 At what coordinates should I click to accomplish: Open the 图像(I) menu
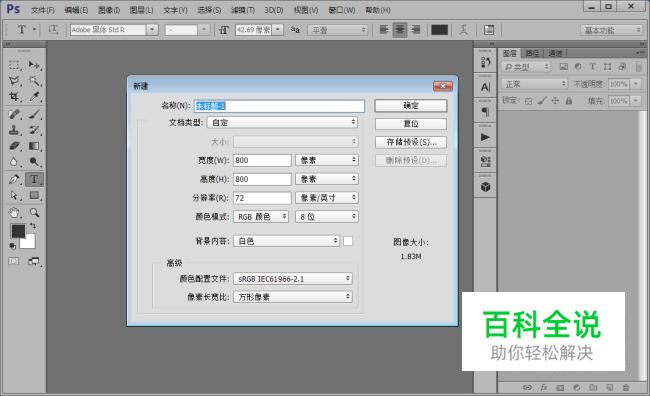pos(109,10)
